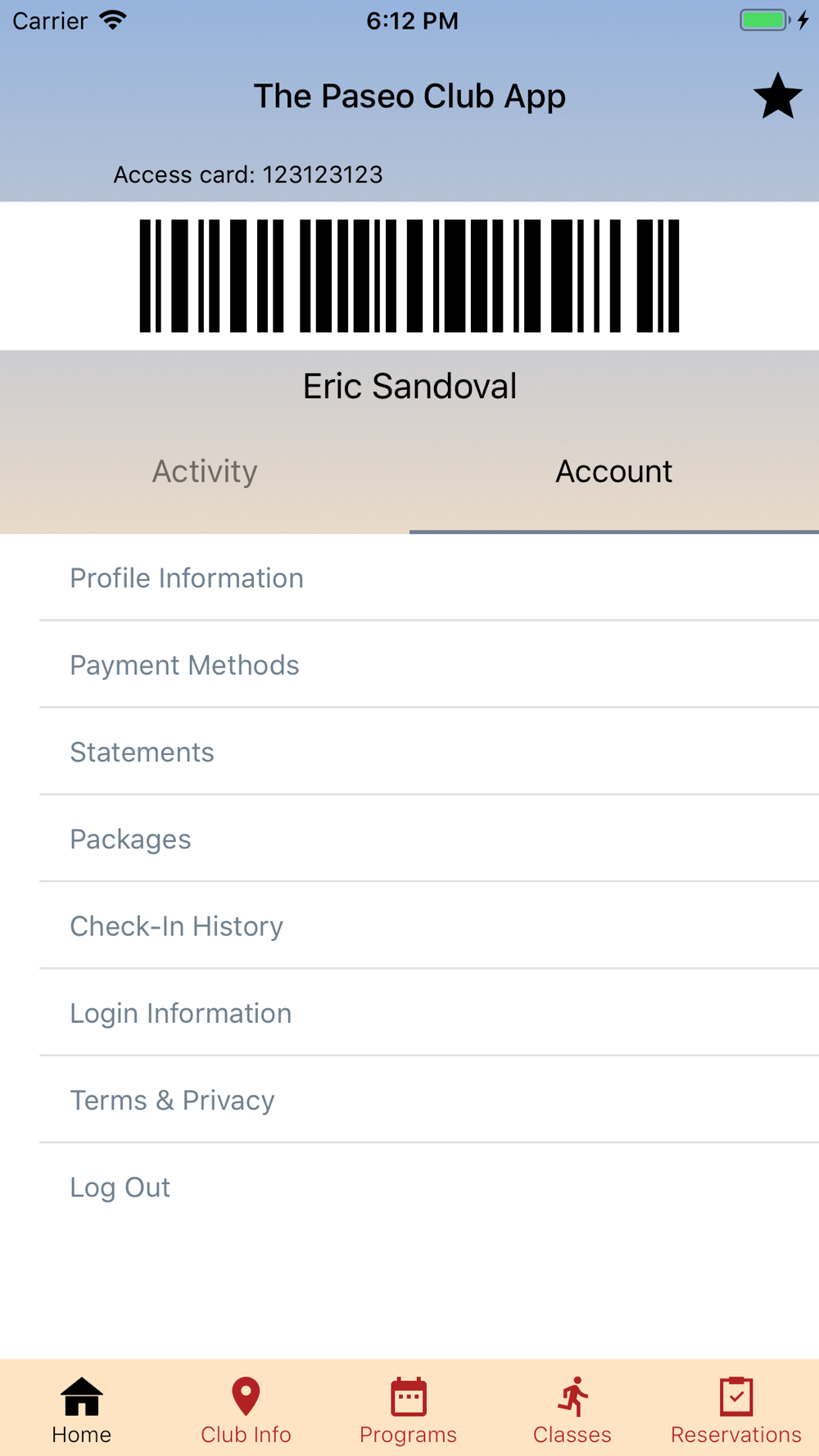Open Payment Methods
This screenshot has height=1456, width=819.
[184, 665]
